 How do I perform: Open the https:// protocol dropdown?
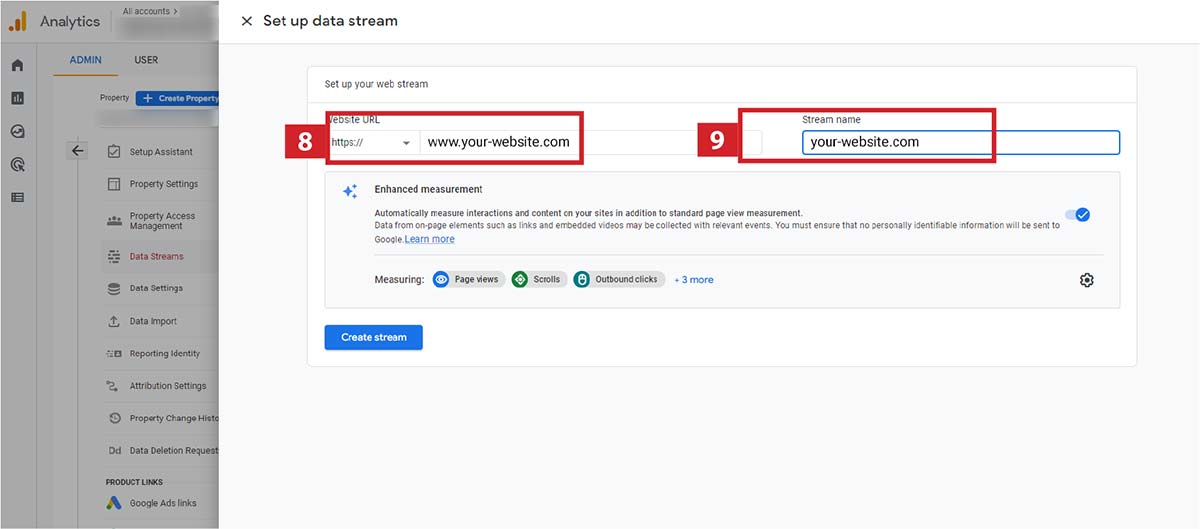[371, 143]
